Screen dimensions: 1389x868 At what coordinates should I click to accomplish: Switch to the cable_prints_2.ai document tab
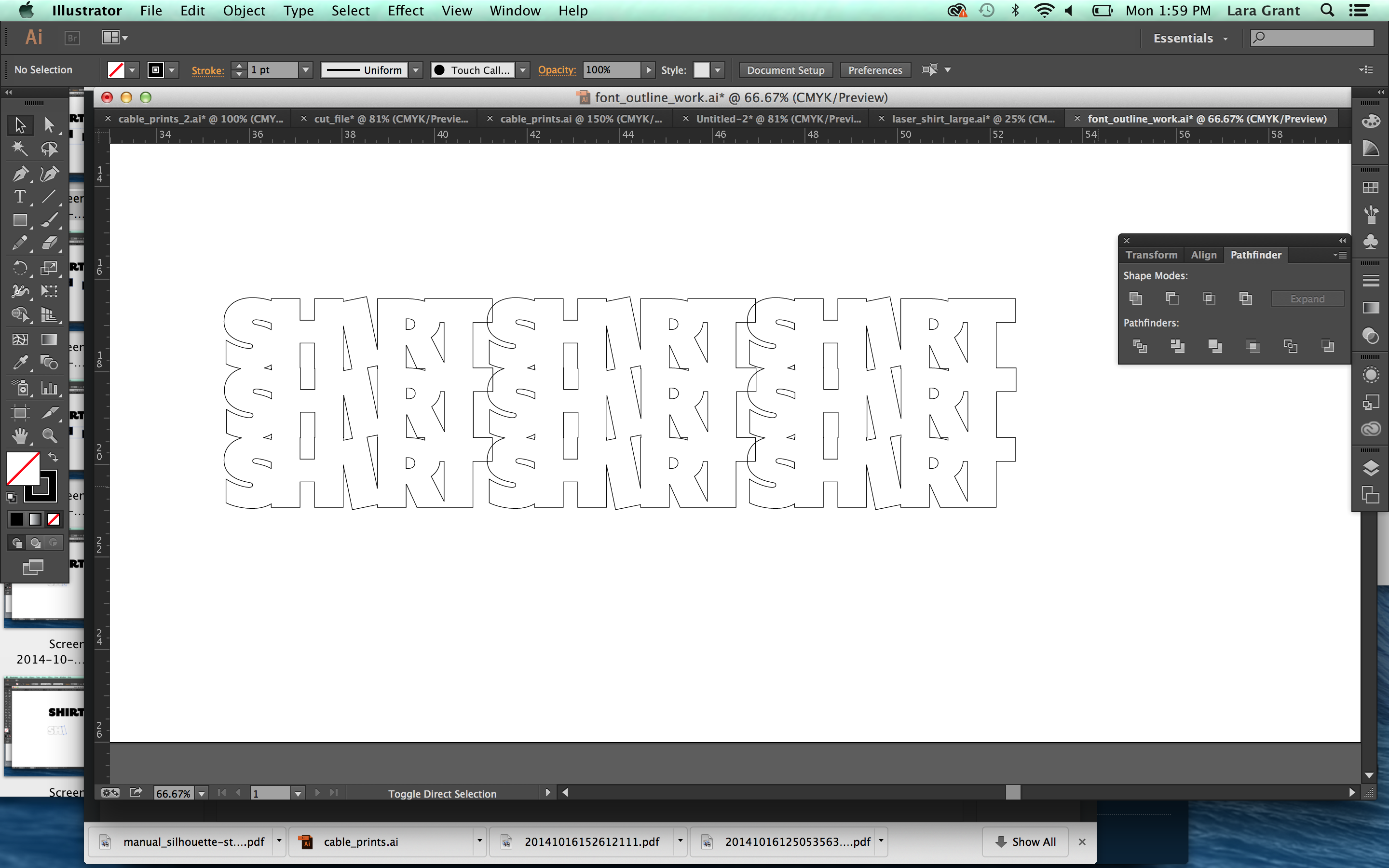pos(194,119)
